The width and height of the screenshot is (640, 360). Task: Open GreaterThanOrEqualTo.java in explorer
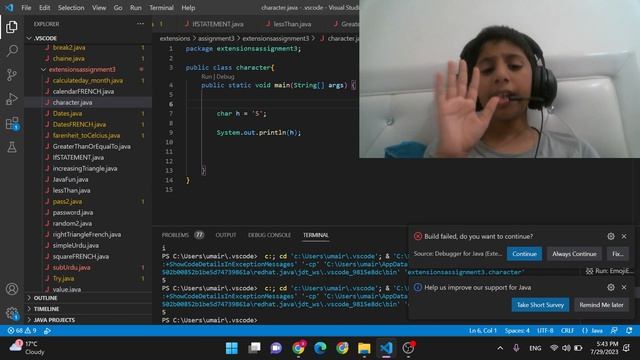(91, 146)
